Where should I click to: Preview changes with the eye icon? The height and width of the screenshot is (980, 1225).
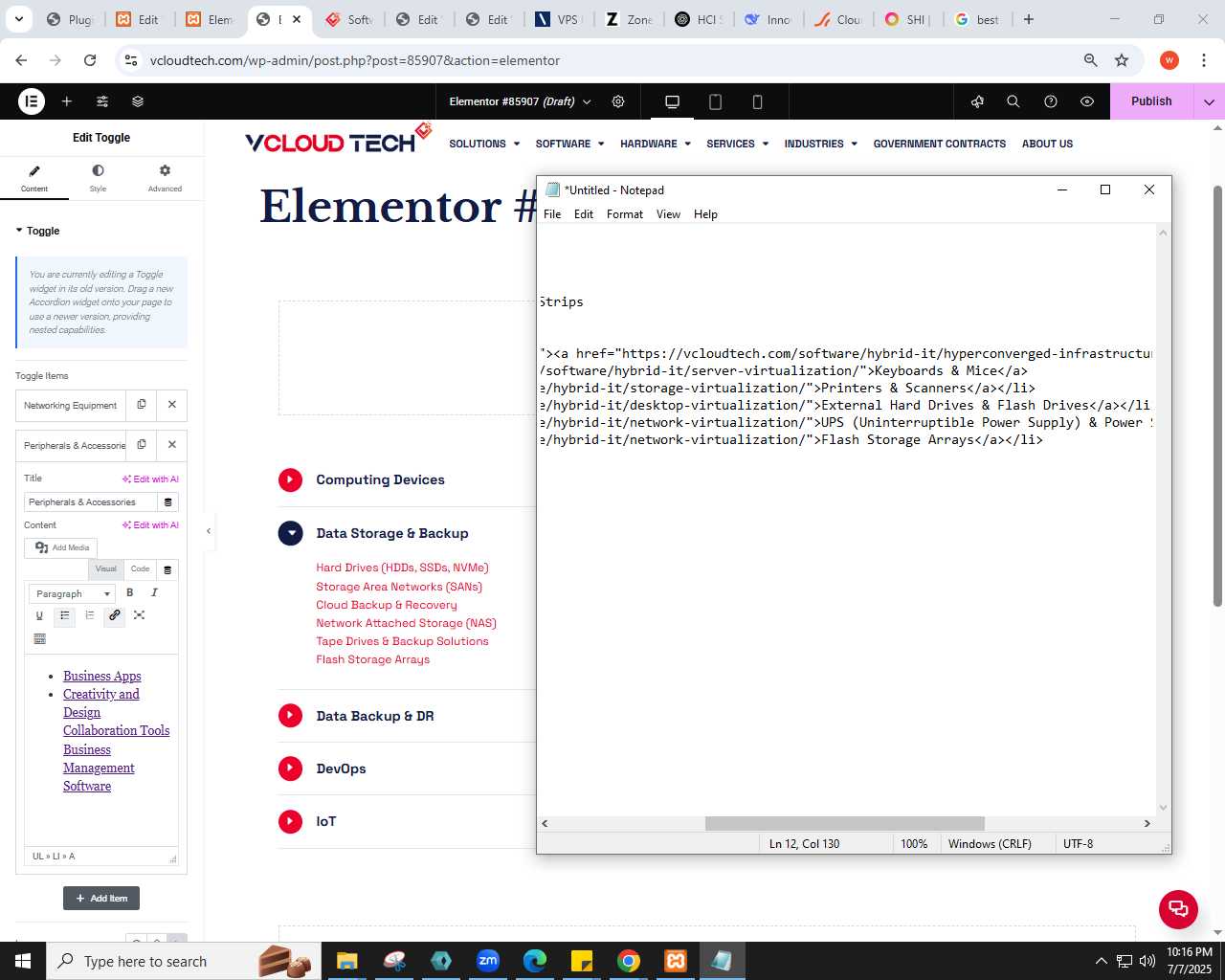(x=1087, y=100)
